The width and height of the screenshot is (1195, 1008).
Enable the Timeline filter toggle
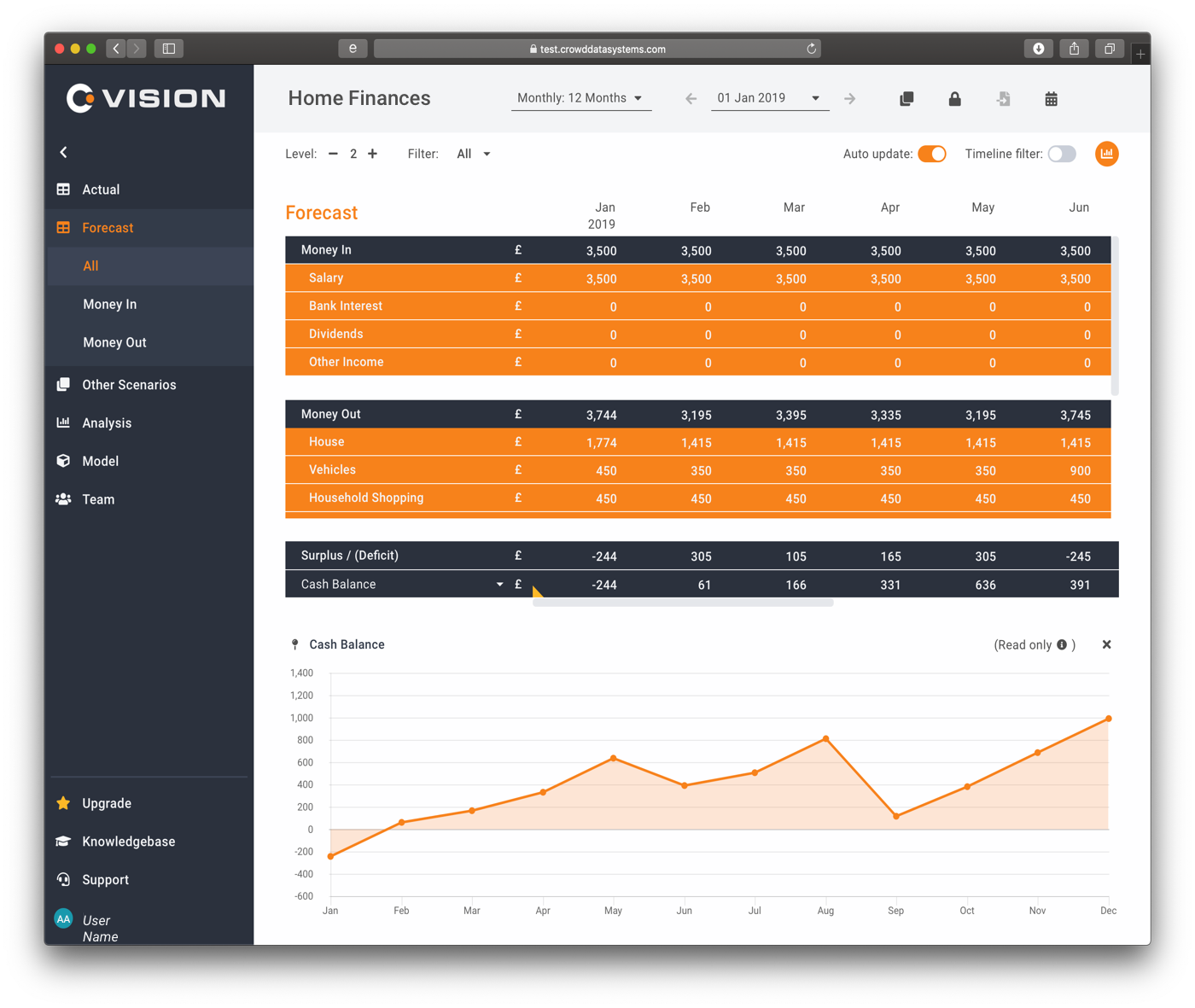1062,154
